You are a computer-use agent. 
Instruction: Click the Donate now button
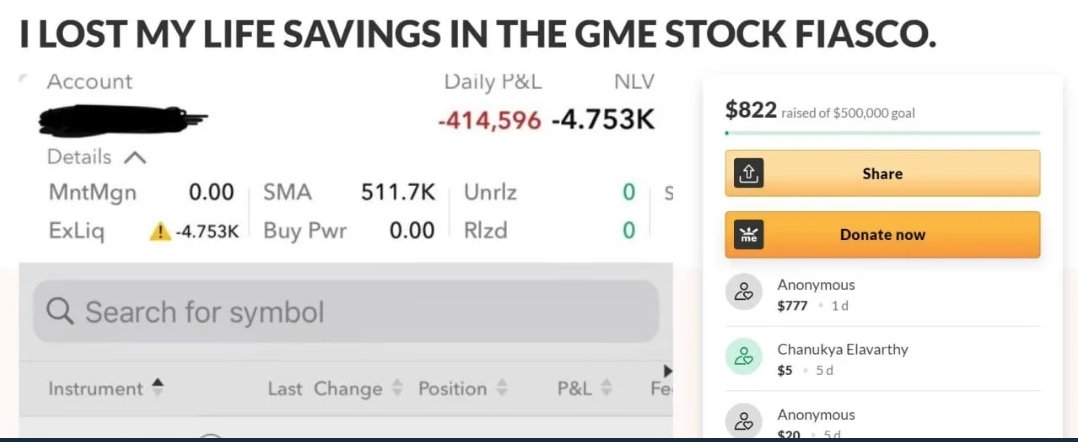[883, 234]
